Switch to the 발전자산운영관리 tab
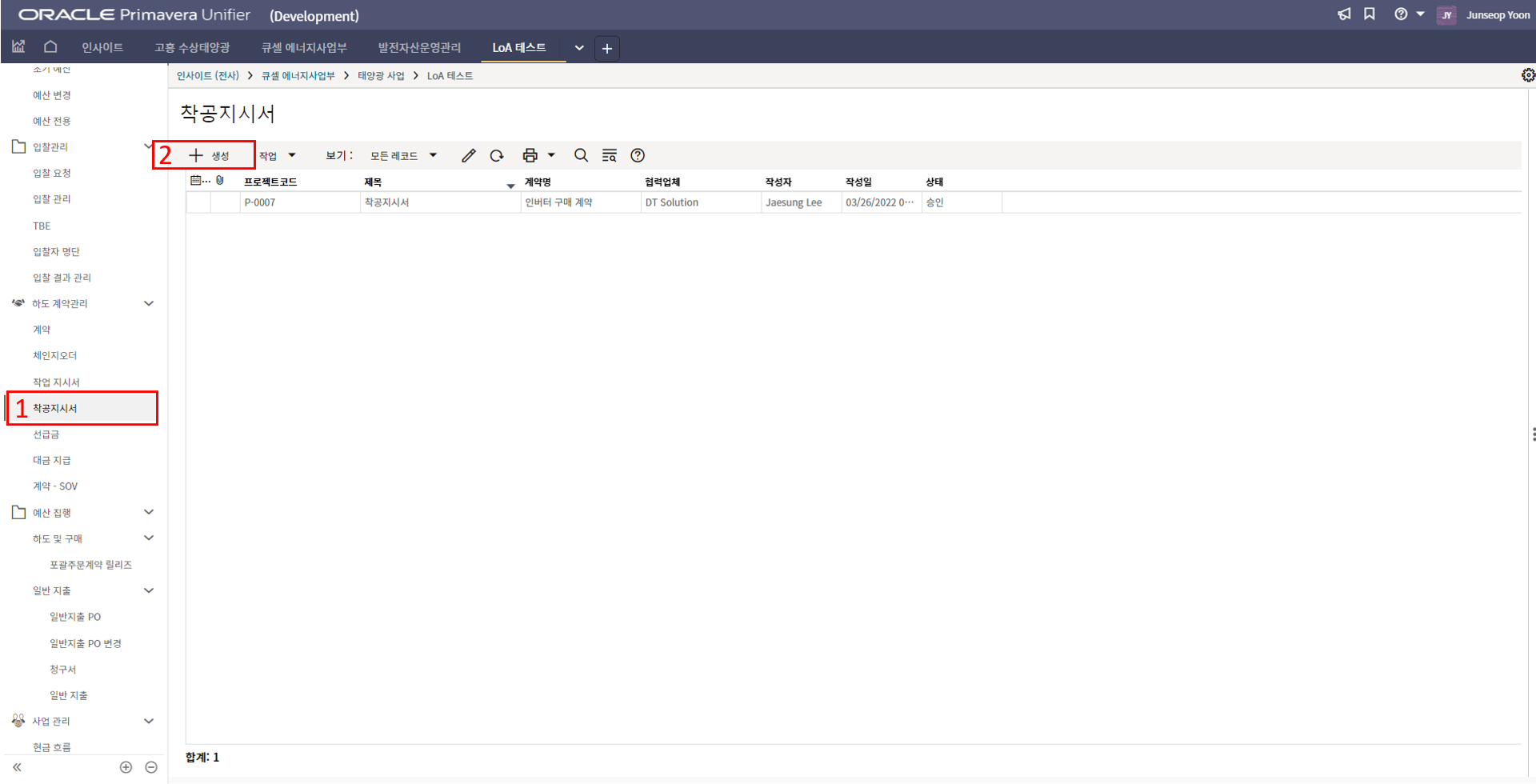Screen dimensions: 1536x784 tap(419, 48)
